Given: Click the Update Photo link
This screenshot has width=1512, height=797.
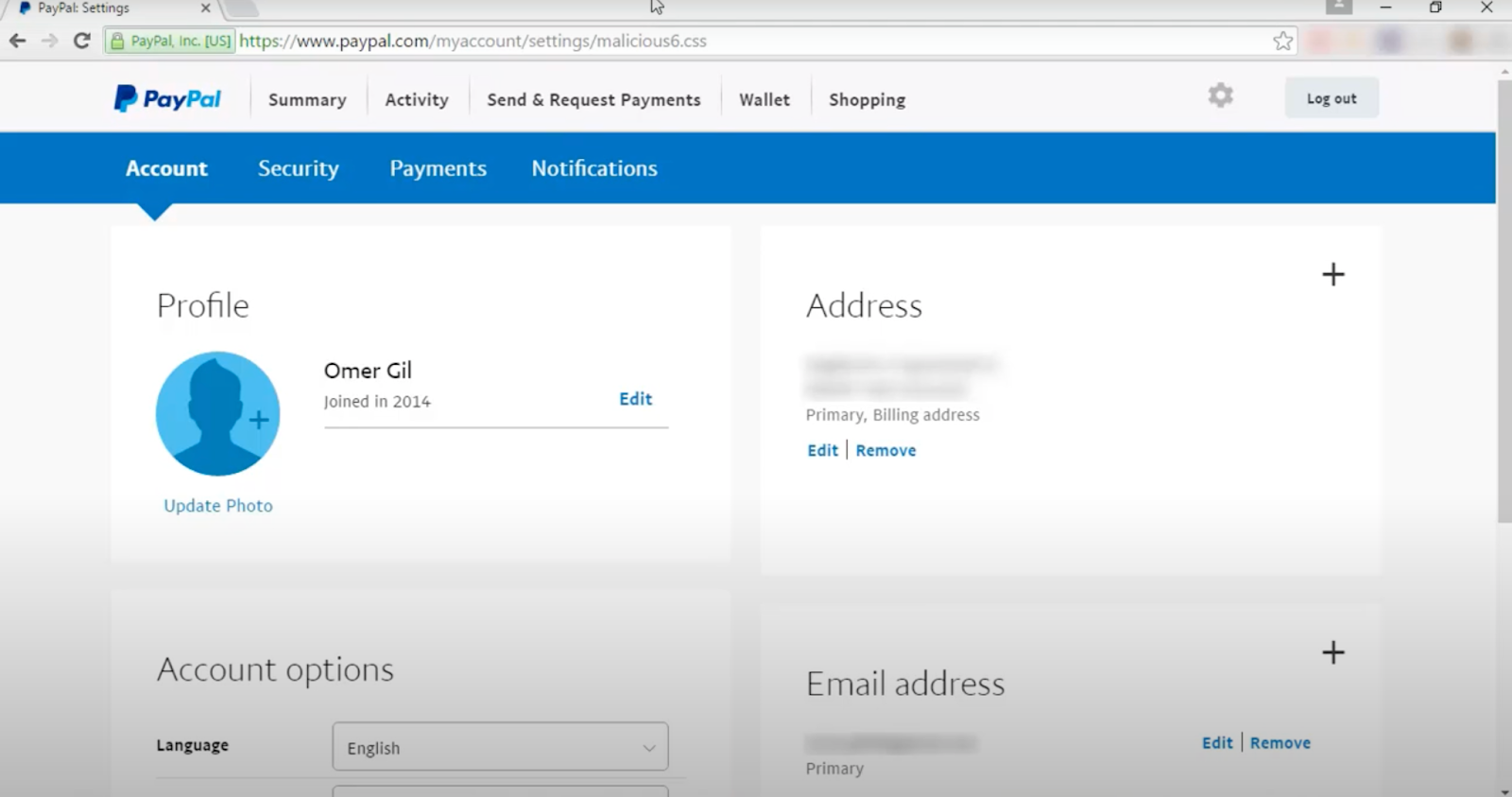Looking at the screenshot, I should coord(218,506).
